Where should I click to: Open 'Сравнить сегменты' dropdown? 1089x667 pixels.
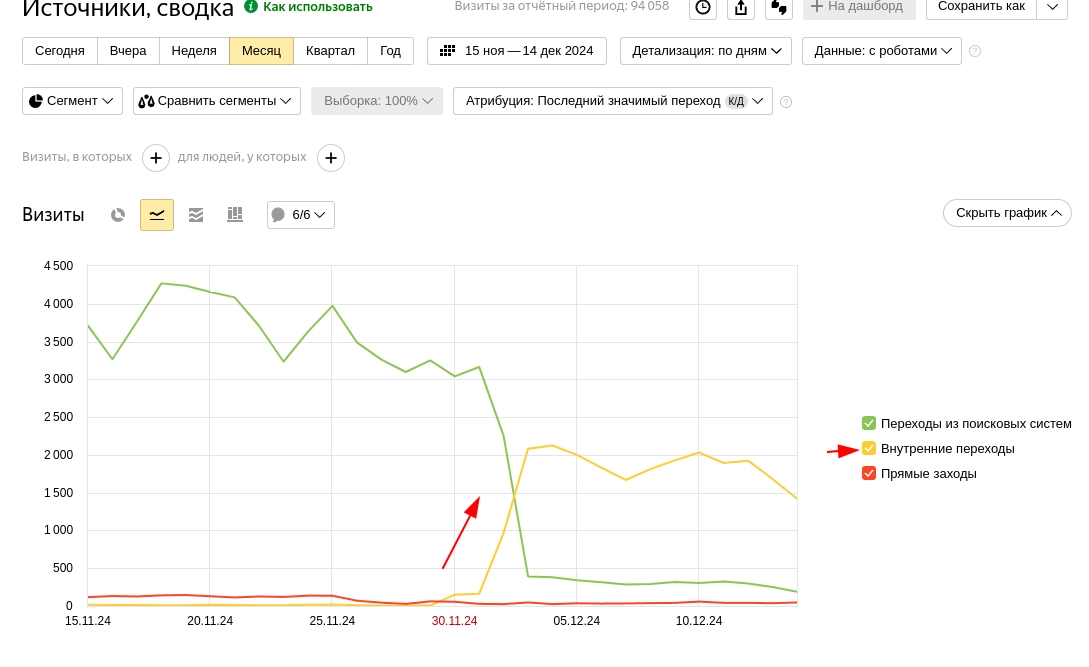click(x=217, y=101)
